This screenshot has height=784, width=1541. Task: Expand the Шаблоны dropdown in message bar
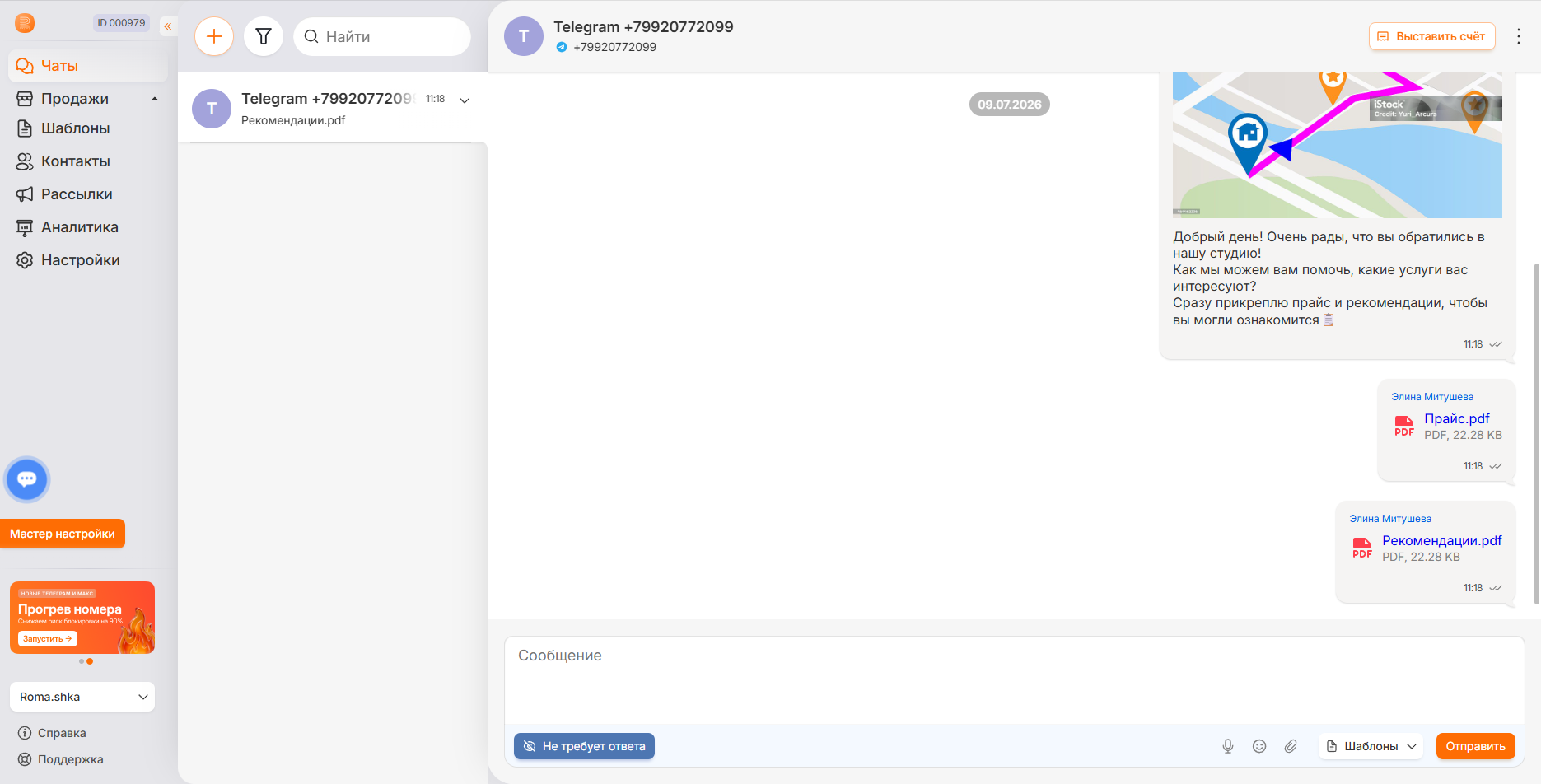1371,746
